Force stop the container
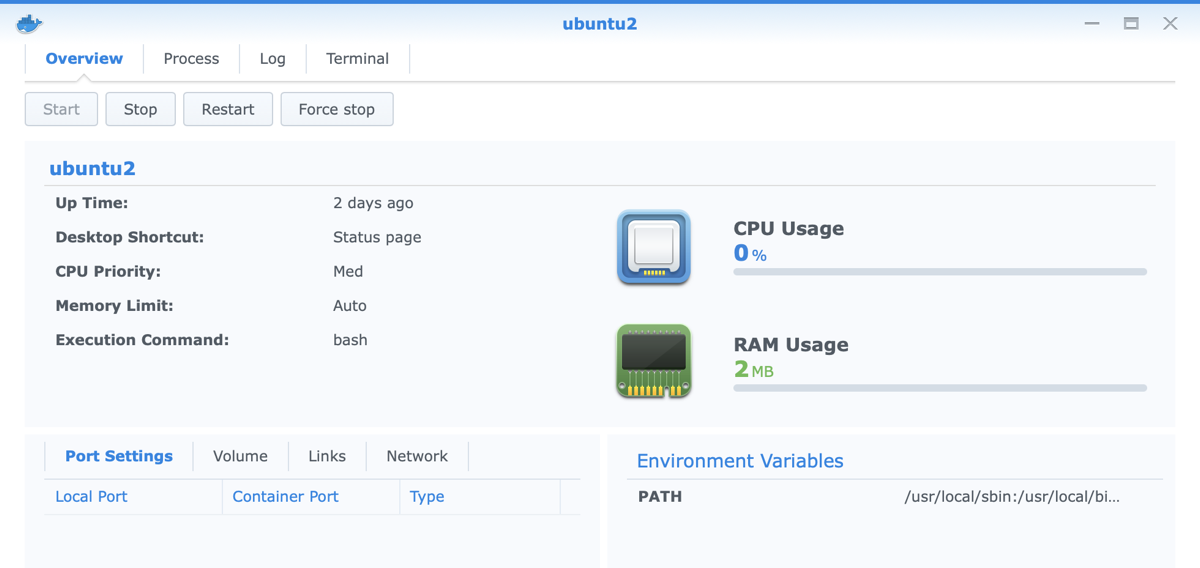Screen dimensions: 1200x568 pos(336,110)
